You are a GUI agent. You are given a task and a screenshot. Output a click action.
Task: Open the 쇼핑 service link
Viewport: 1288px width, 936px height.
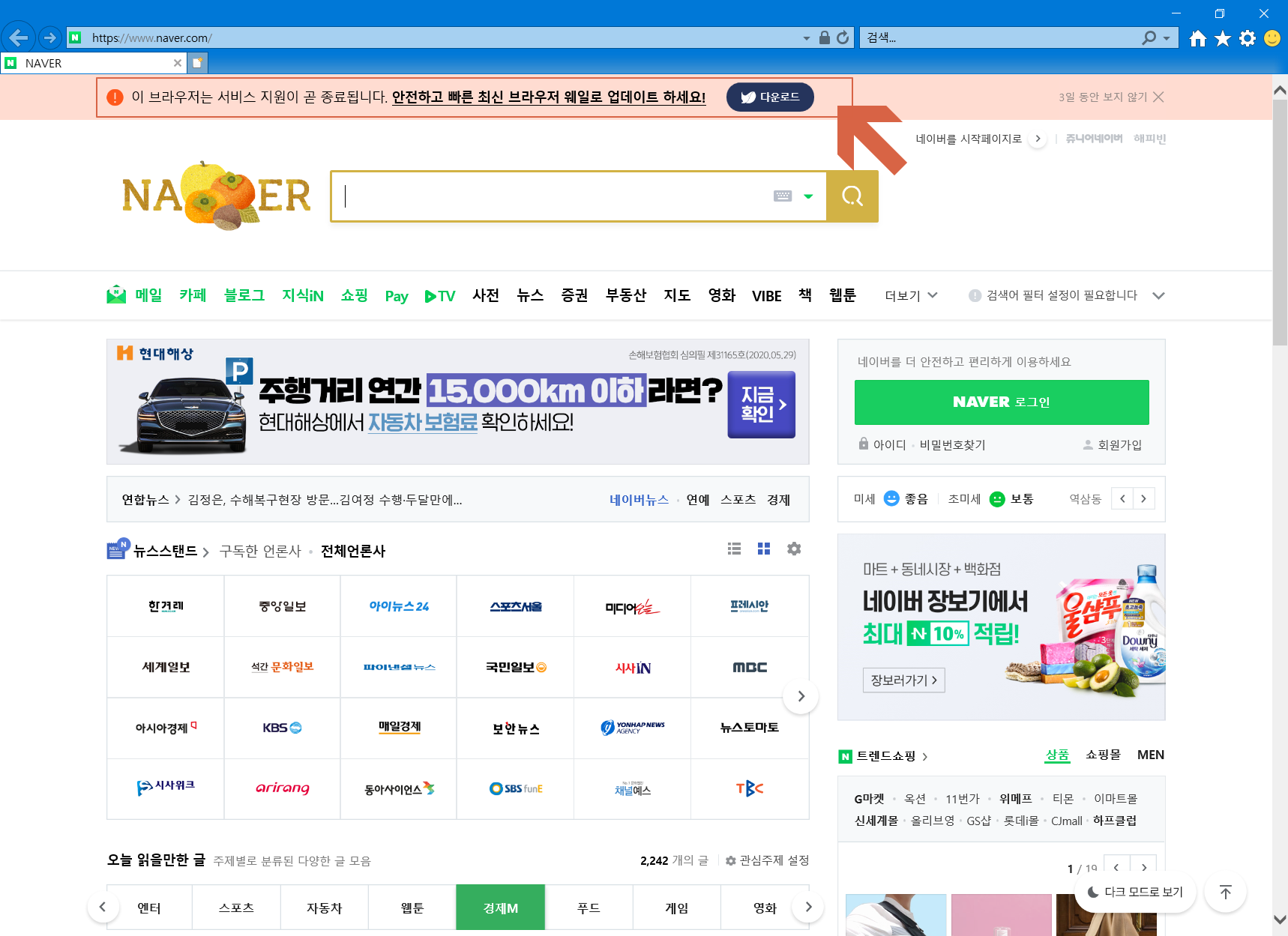pyautogui.click(x=354, y=295)
